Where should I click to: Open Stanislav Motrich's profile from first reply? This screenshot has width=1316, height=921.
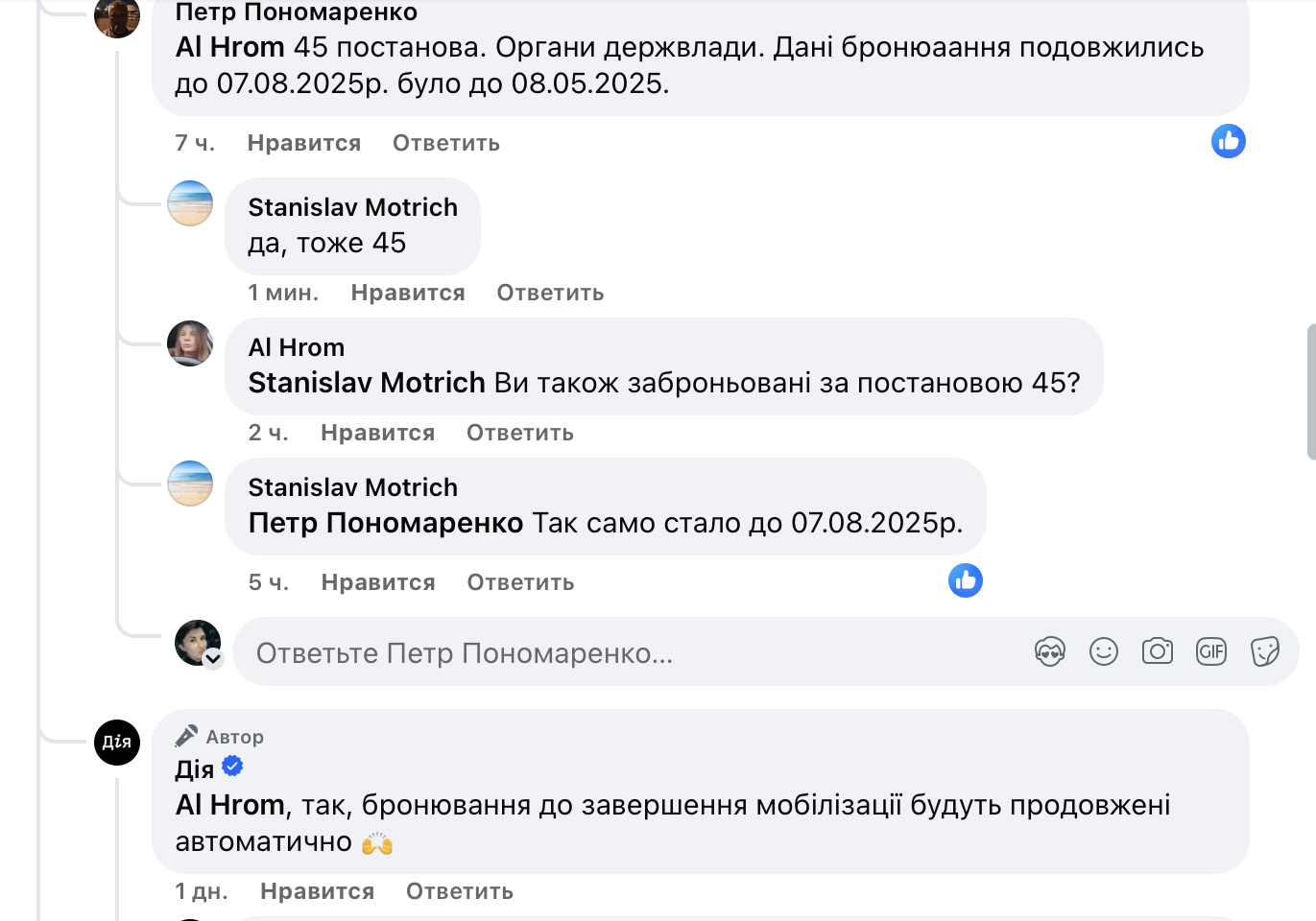[352, 207]
